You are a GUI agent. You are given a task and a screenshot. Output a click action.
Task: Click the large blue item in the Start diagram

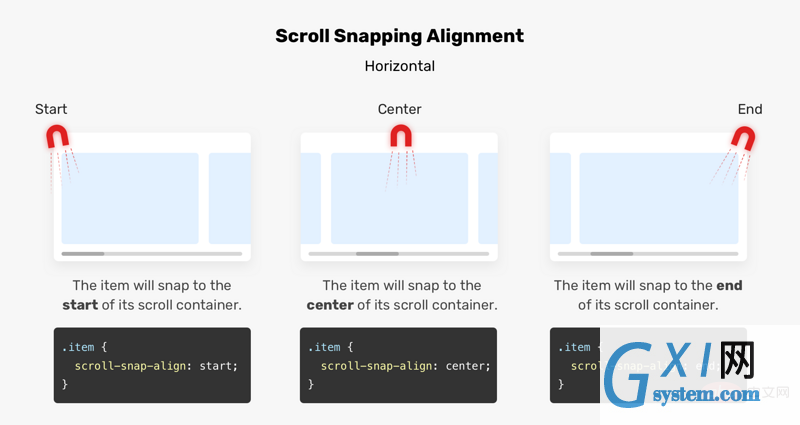pos(130,198)
